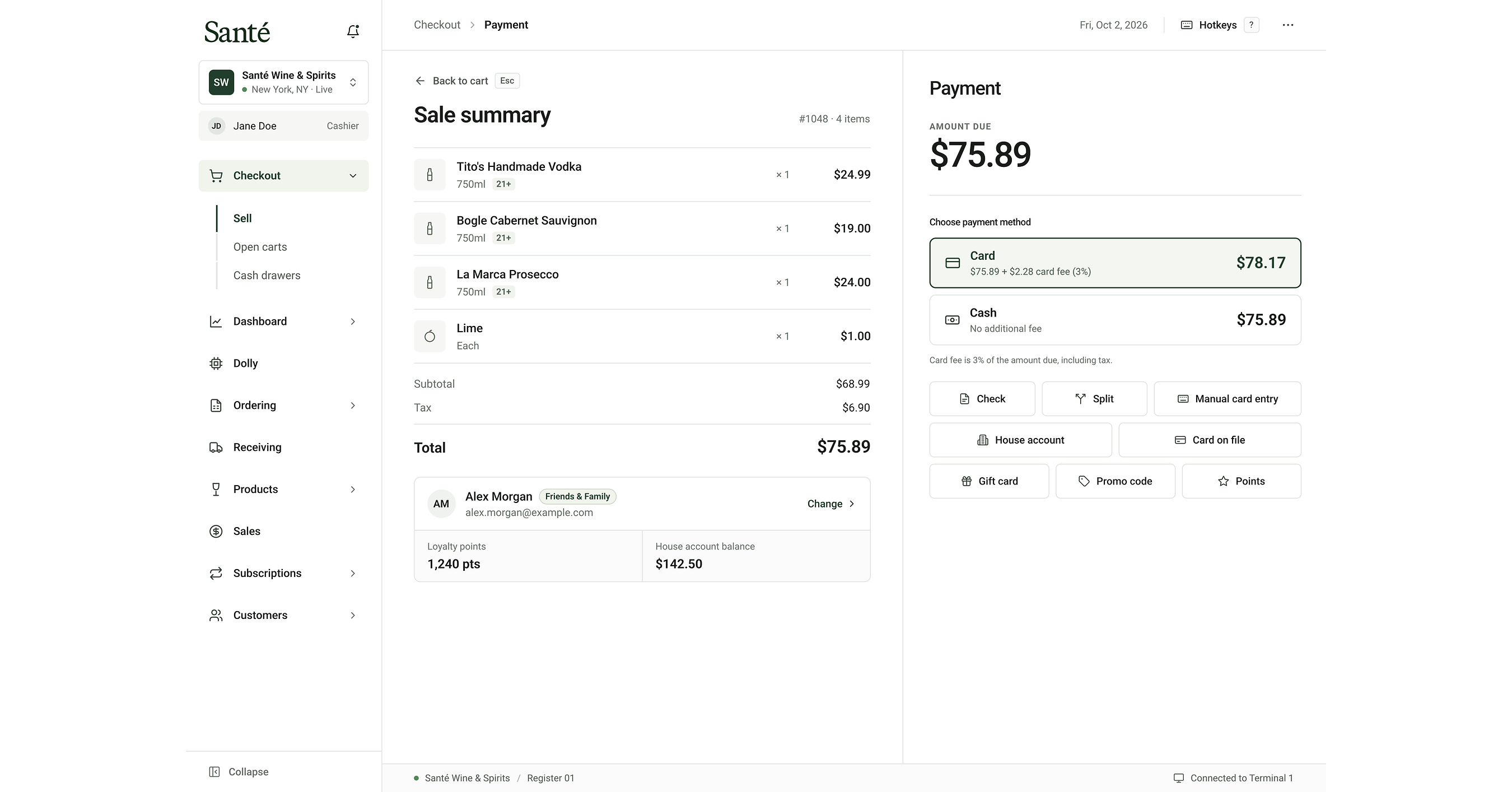Viewport: 1512px width, 792px height.
Task: Click the Collapse sidebar icon
Action: [x=215, y=771]
